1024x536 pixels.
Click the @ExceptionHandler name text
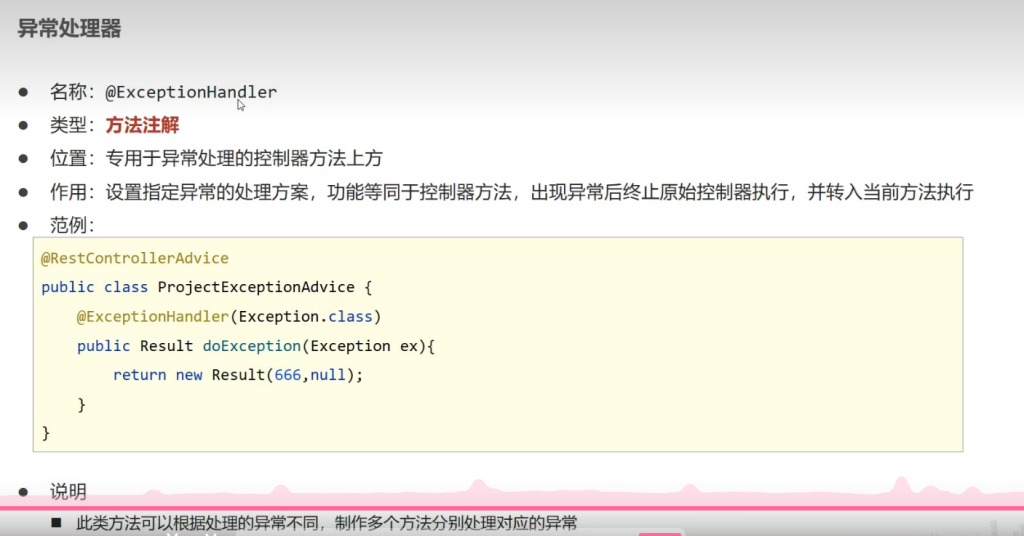click(x=191, y=92)
